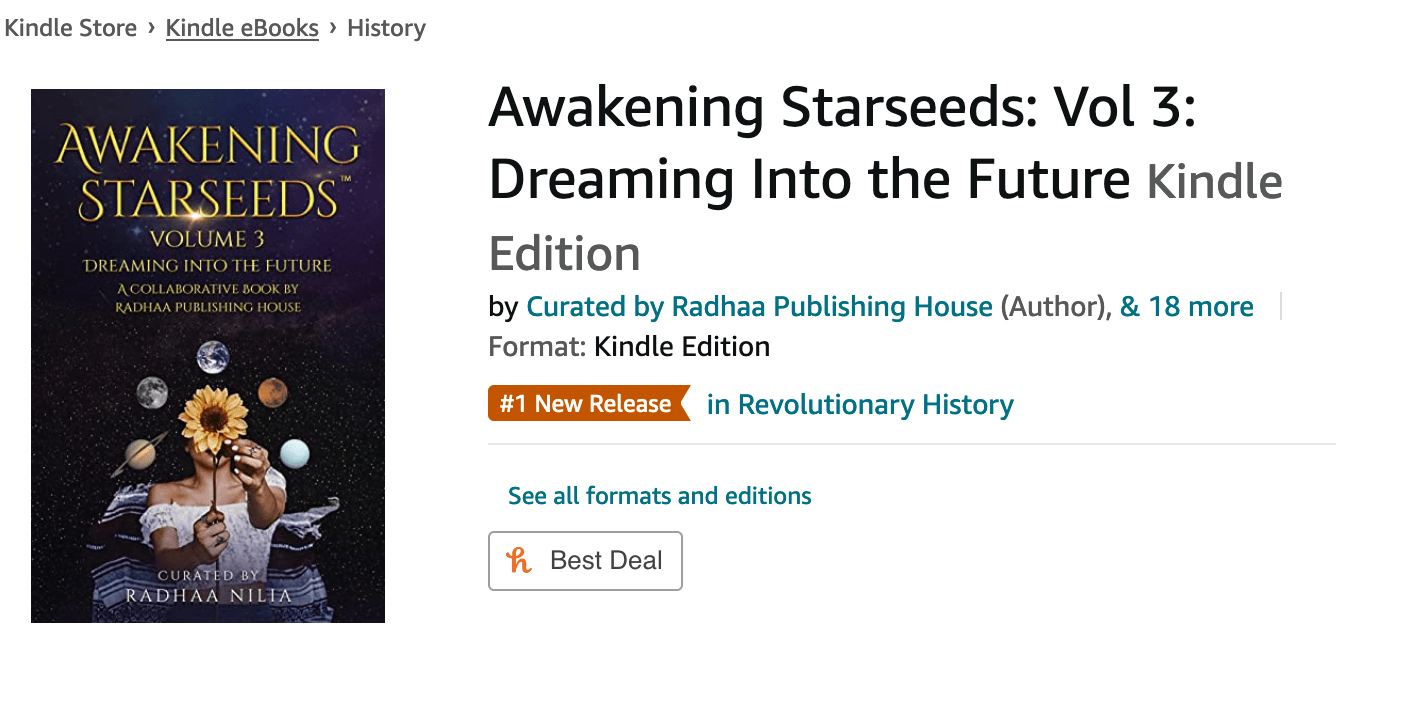
Task: Expand the '& 18 more' contributors list
Action: click(1187, 306)
